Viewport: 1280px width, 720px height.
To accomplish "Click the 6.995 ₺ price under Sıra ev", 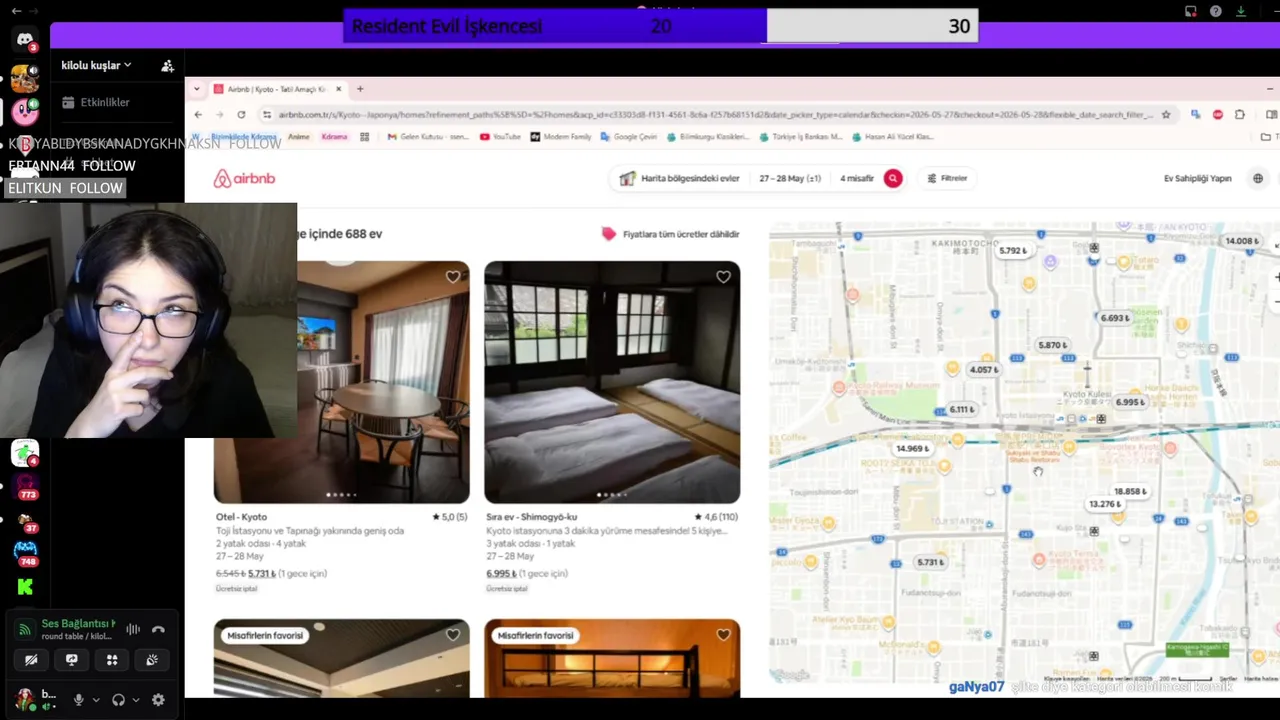I will (501, 573).
